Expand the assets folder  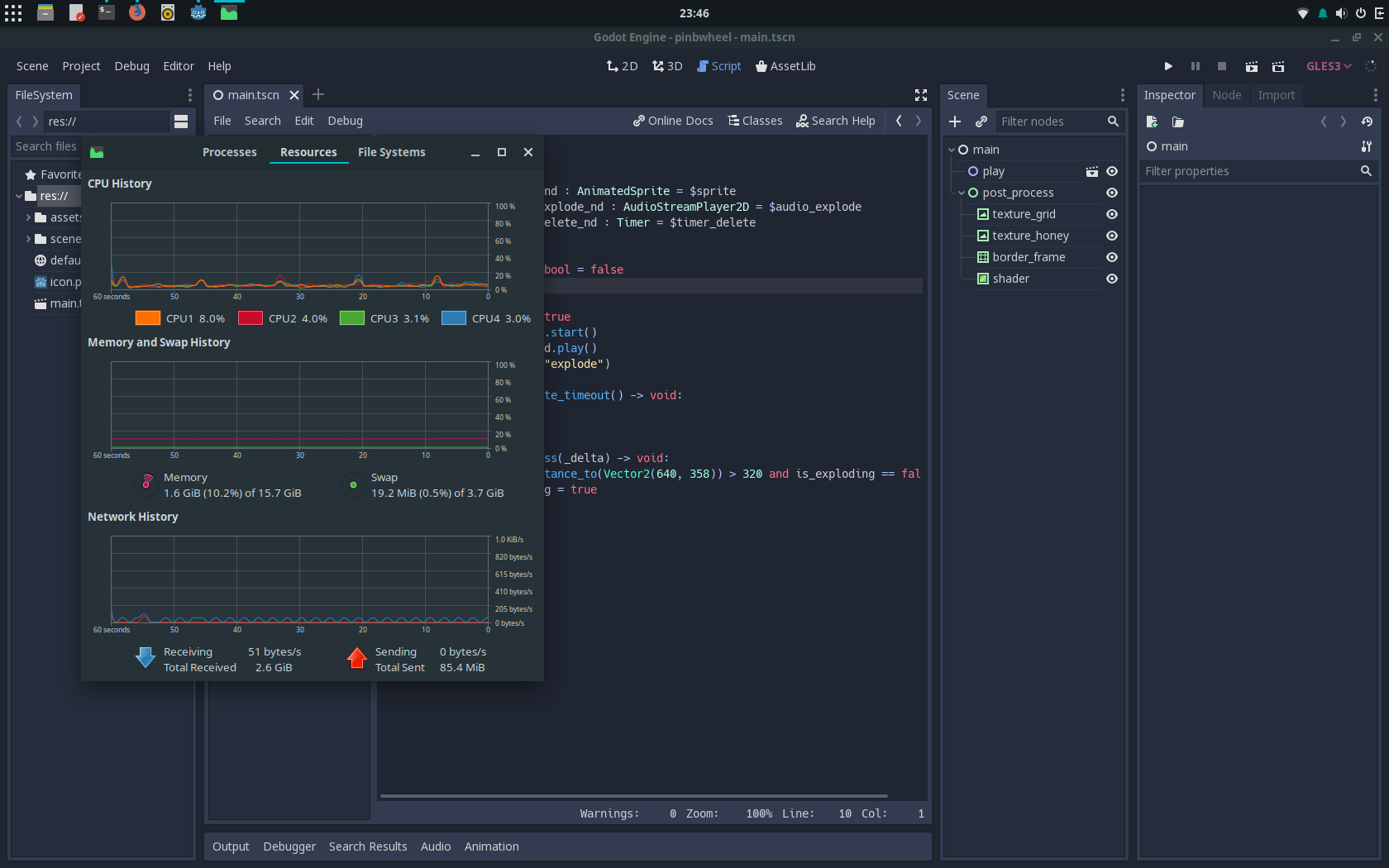pyautogui.click(x=28, y=217)
